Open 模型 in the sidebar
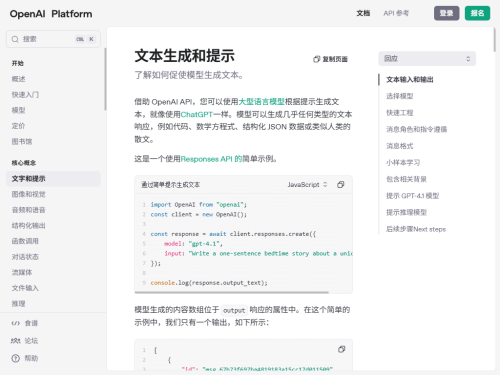 tap(19, 110)
